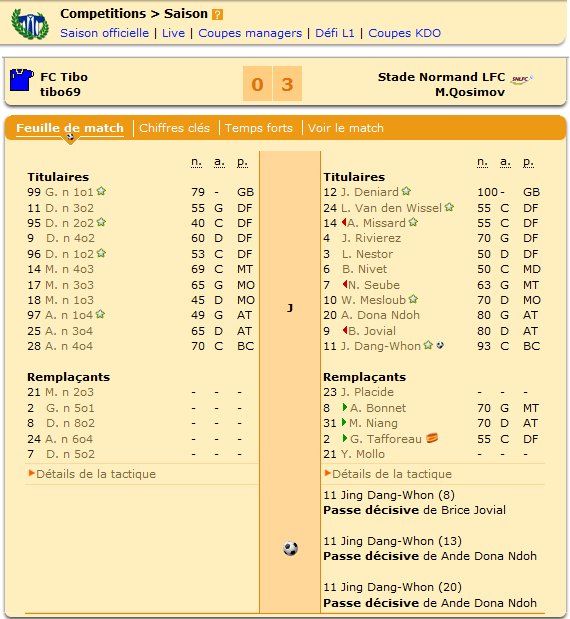
Task: Click the laurel crest competitions logo
Action: [30, 24]
